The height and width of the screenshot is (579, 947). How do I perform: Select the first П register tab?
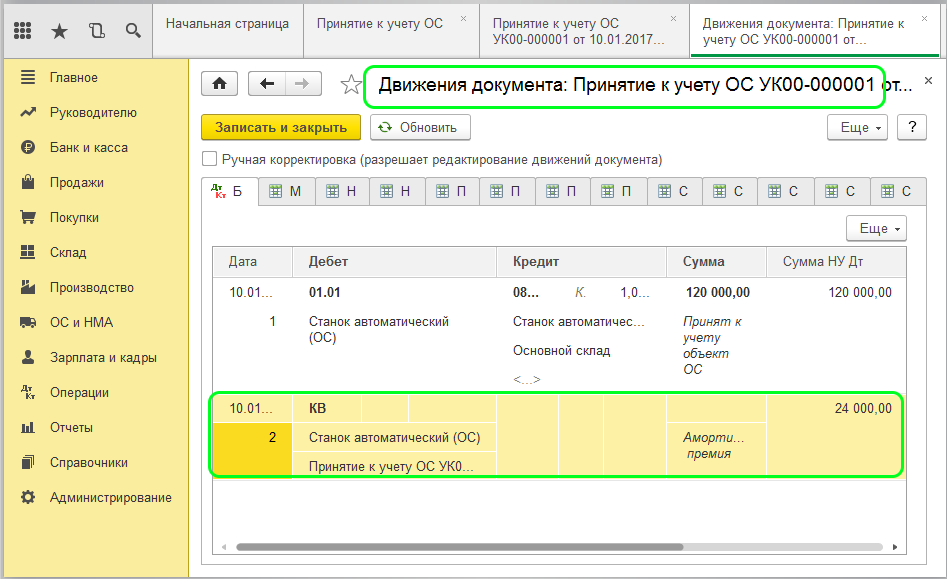[x=452, y=191]
